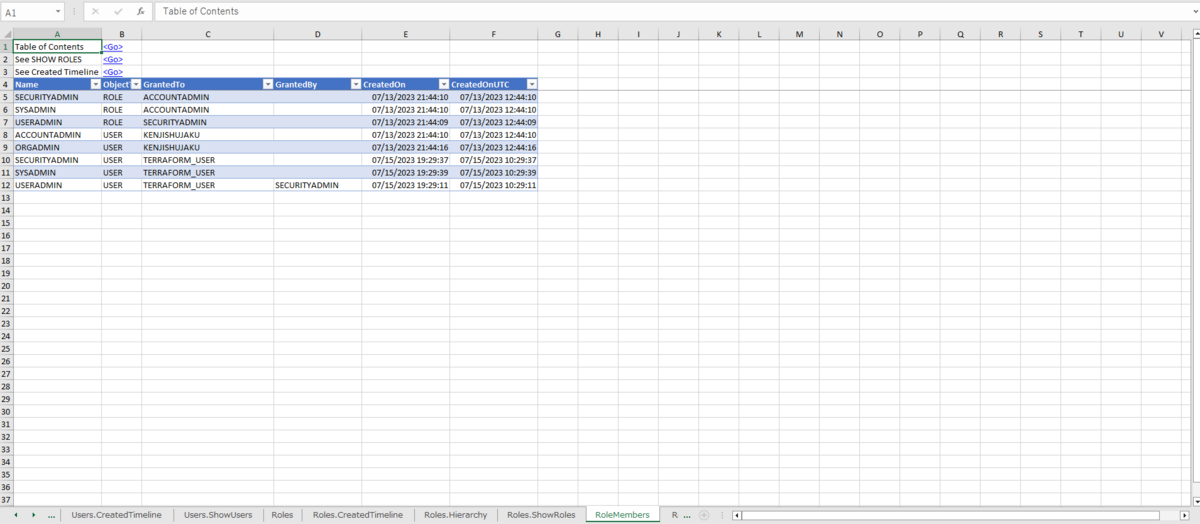Viewport: 1200px width, 524px height.
Task: Select the ORGADMIN cell in Name column
Action: [x=57, y=147]
